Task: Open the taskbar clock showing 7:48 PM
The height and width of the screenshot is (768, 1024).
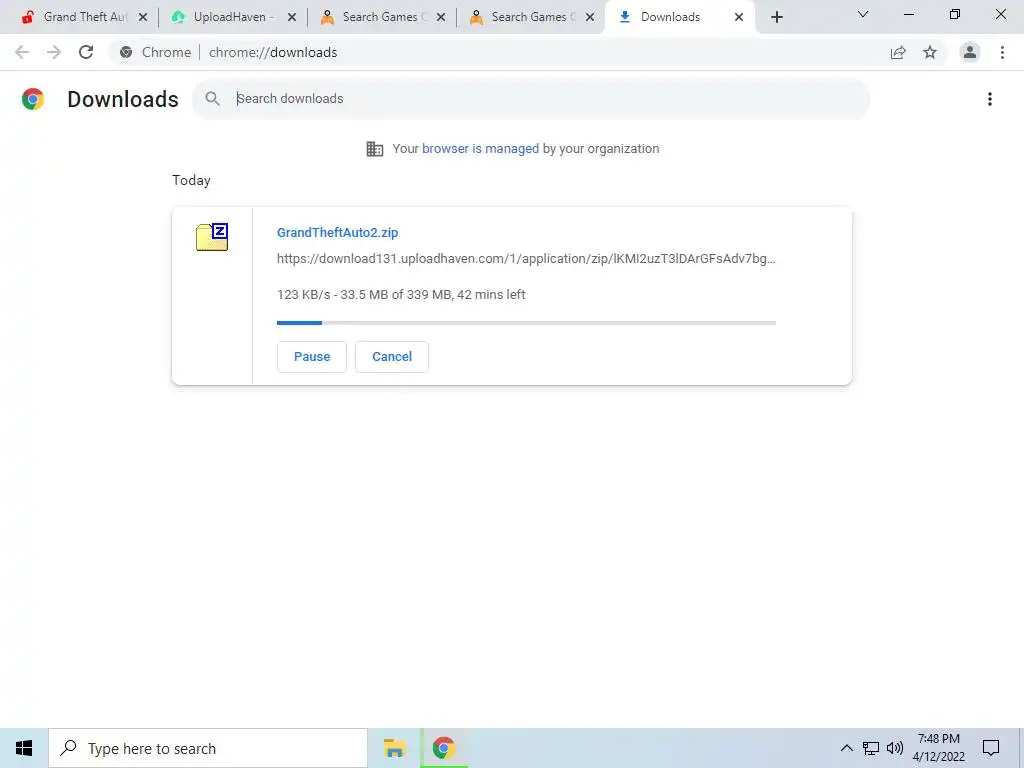Action: click(939, 748)
